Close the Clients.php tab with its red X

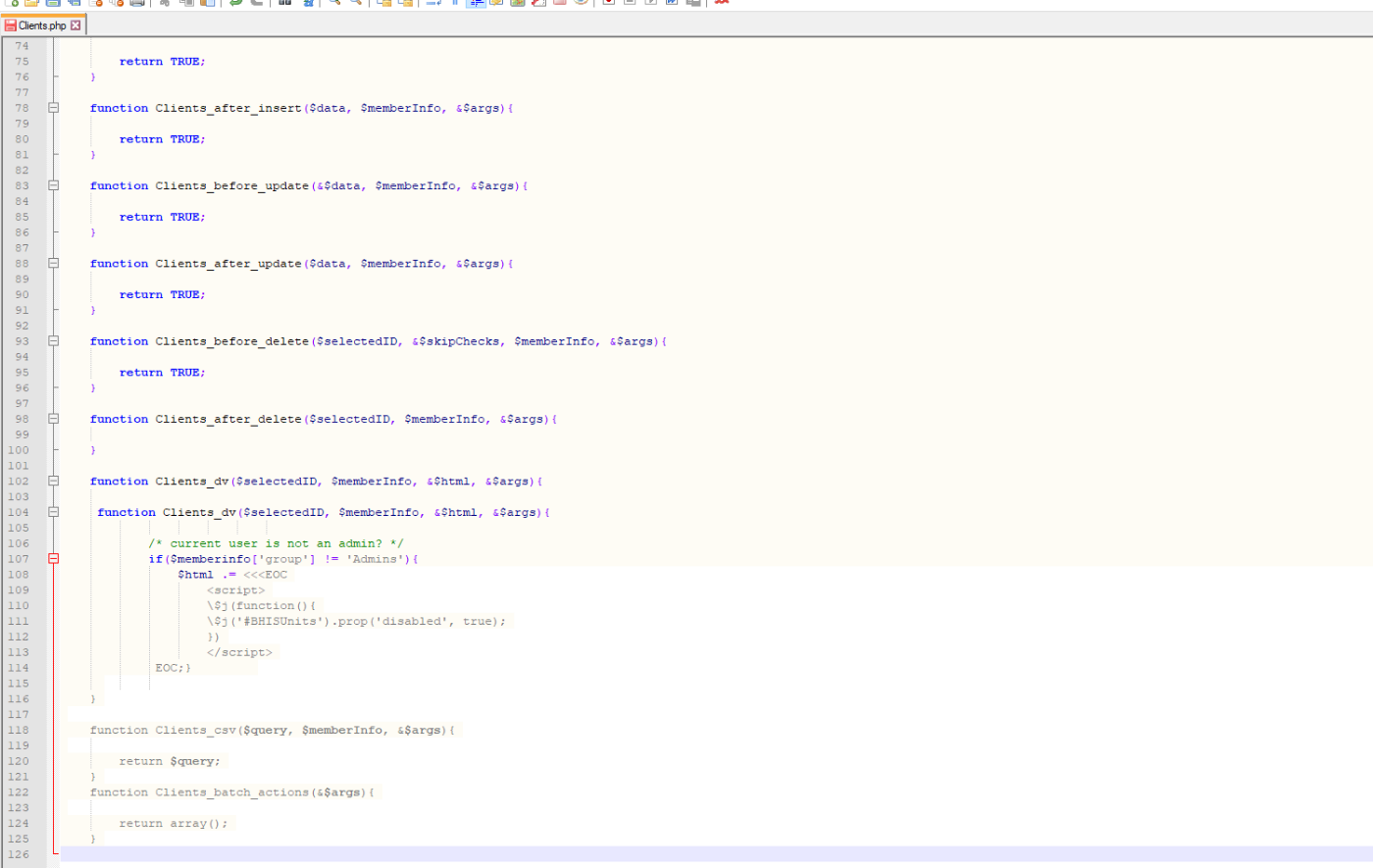coord(76,26)
